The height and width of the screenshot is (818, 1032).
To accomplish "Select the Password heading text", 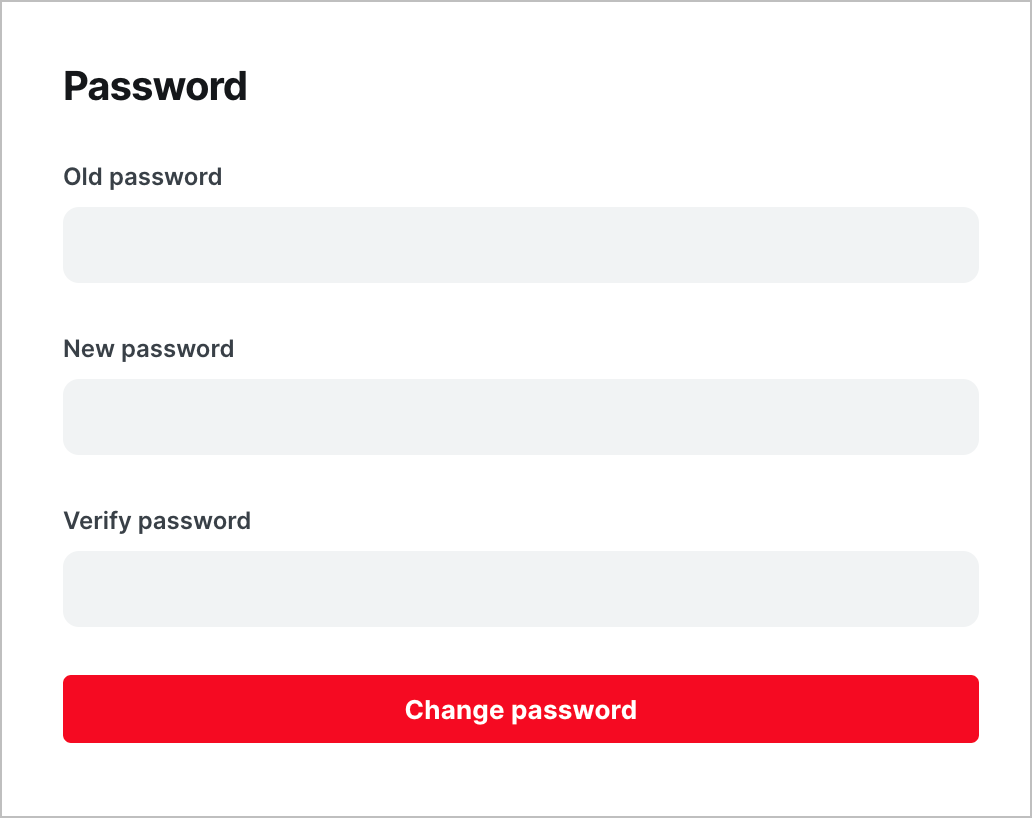I will pos(155,86).
